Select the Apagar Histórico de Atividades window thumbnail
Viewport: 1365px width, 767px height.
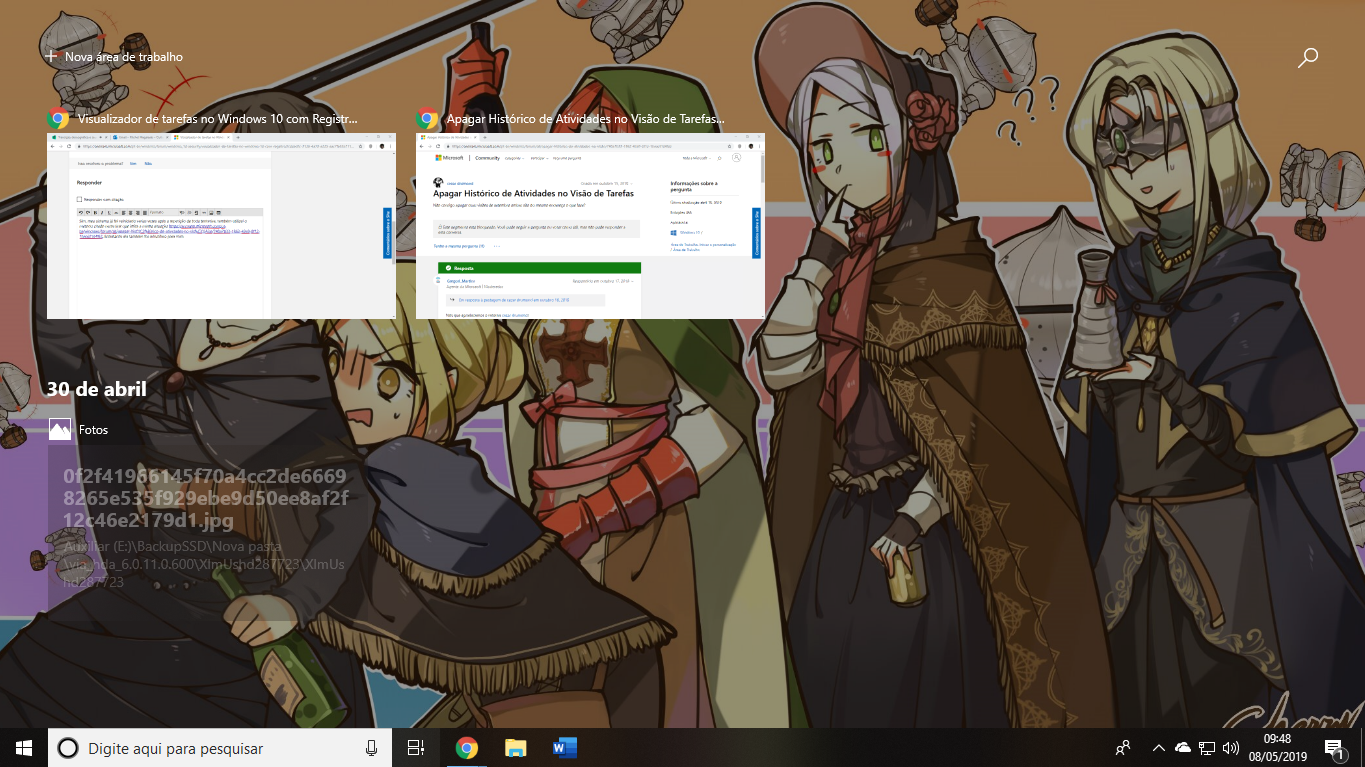tap(590, 225)
